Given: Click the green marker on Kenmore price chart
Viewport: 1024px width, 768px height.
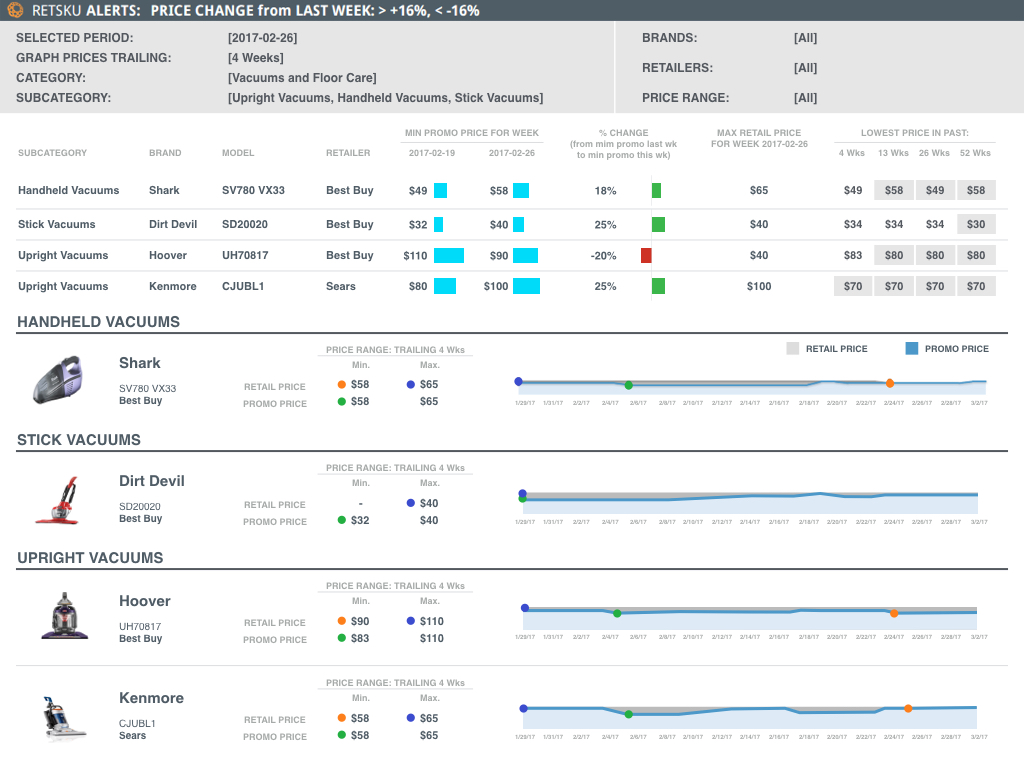Looking at the screenshot, I should tap(628, 714).
